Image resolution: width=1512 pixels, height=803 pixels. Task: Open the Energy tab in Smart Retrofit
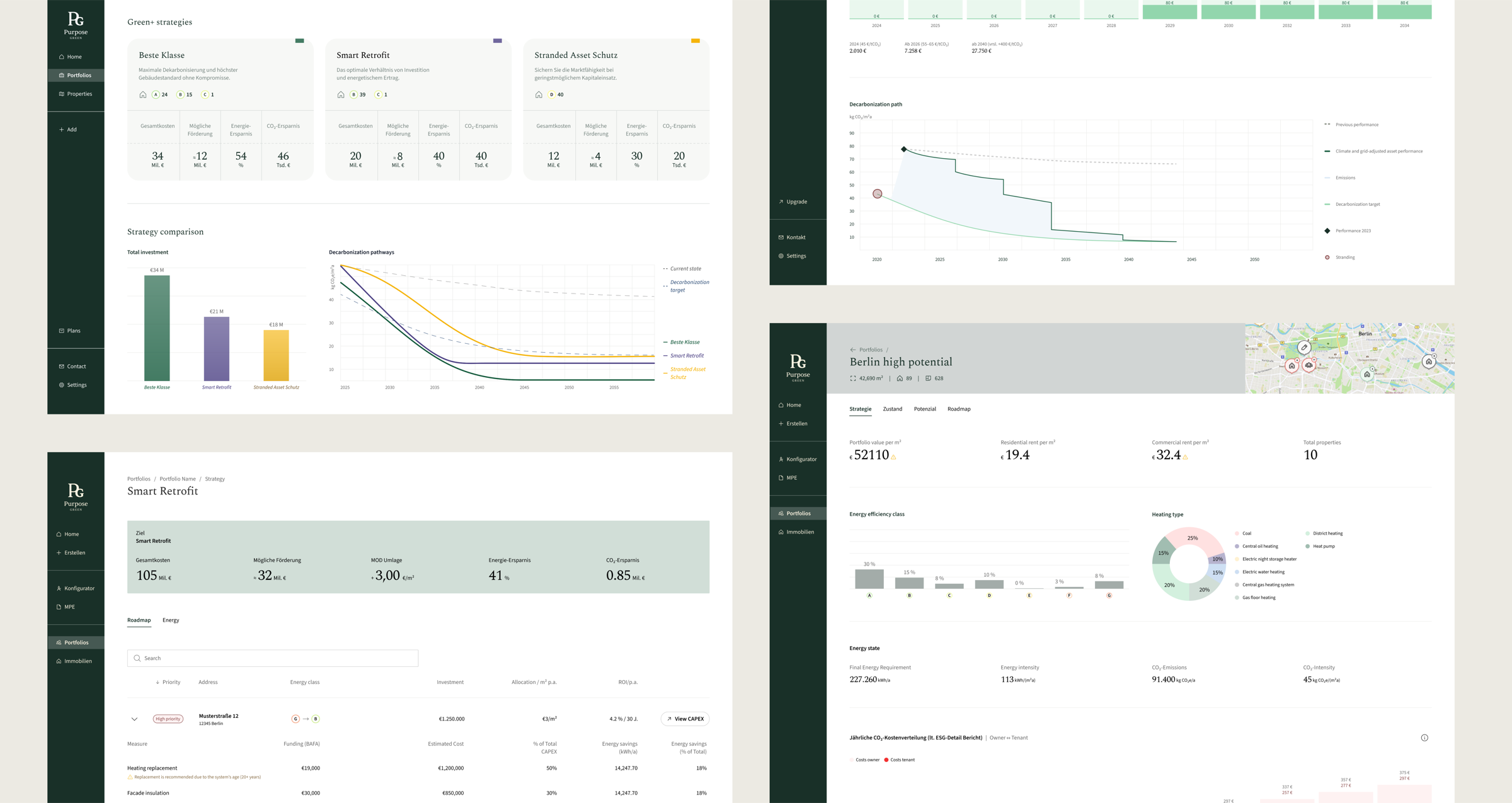click(171, 620)
